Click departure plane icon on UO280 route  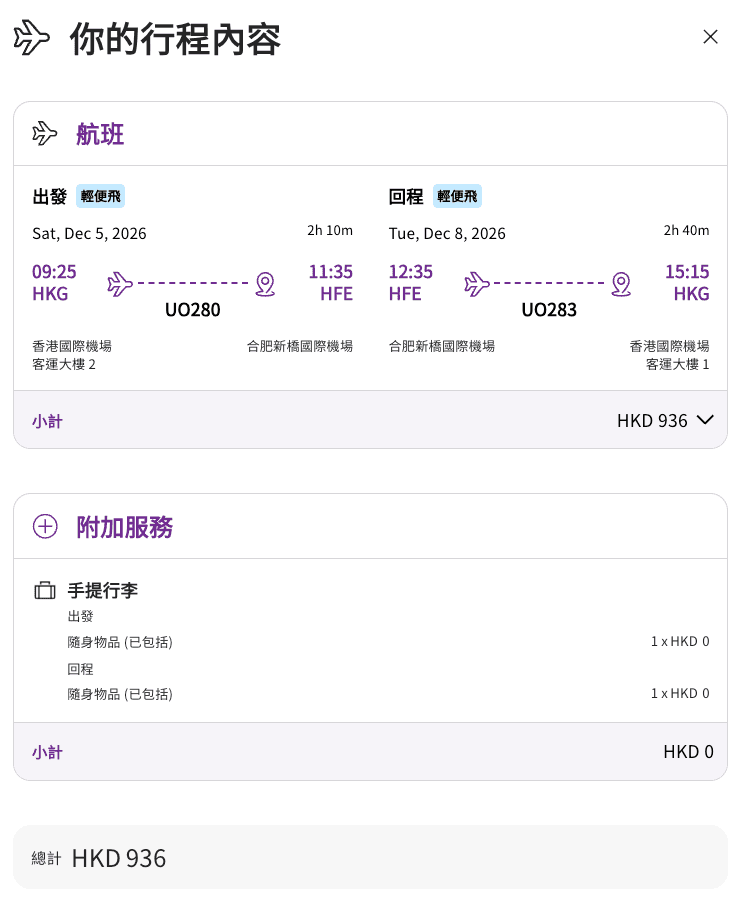(120, 284)
